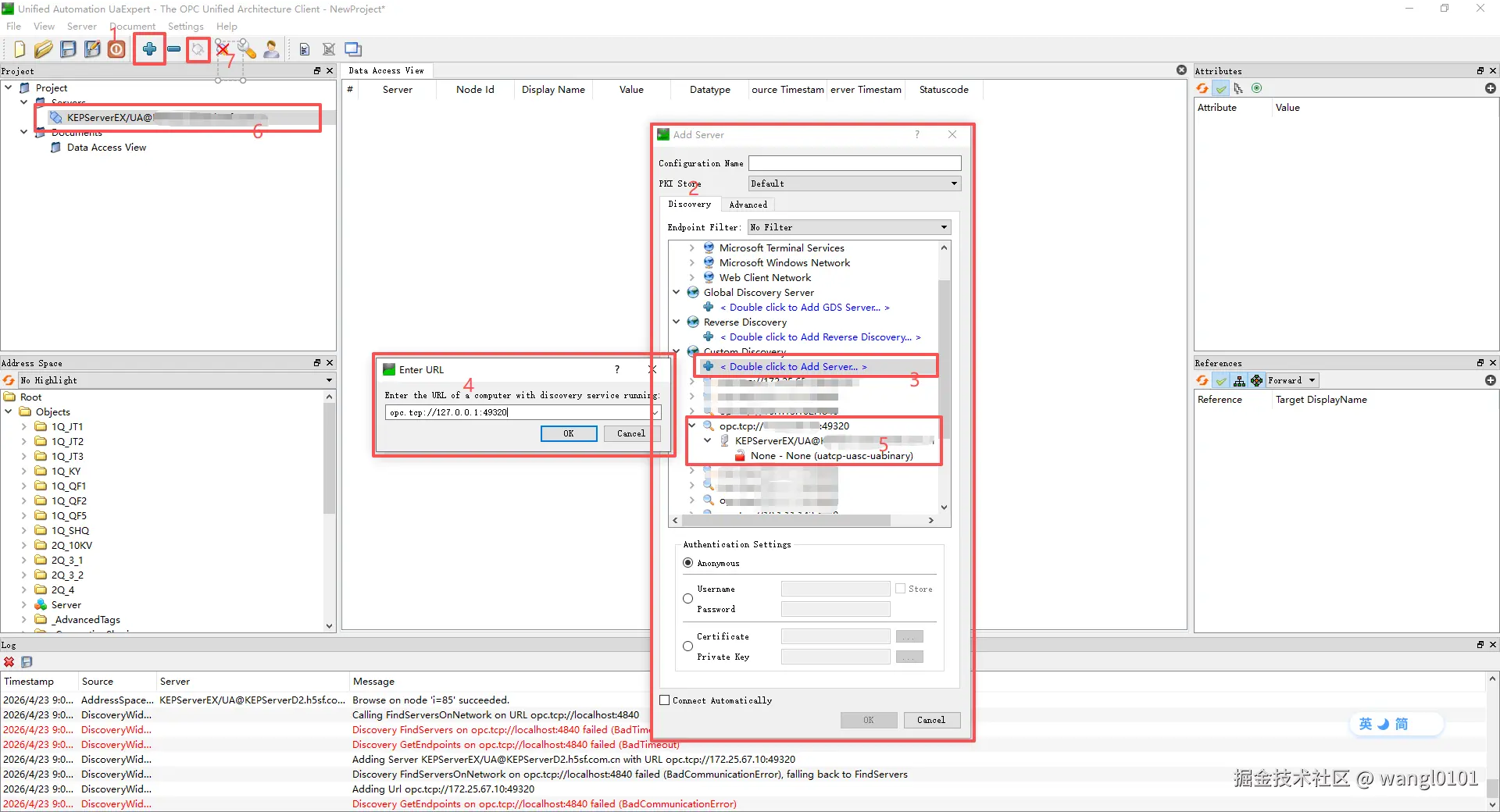This screenshot has width=1500, height=812.
Task: Save the project with the floppy icon
Action: pos(69,49)
